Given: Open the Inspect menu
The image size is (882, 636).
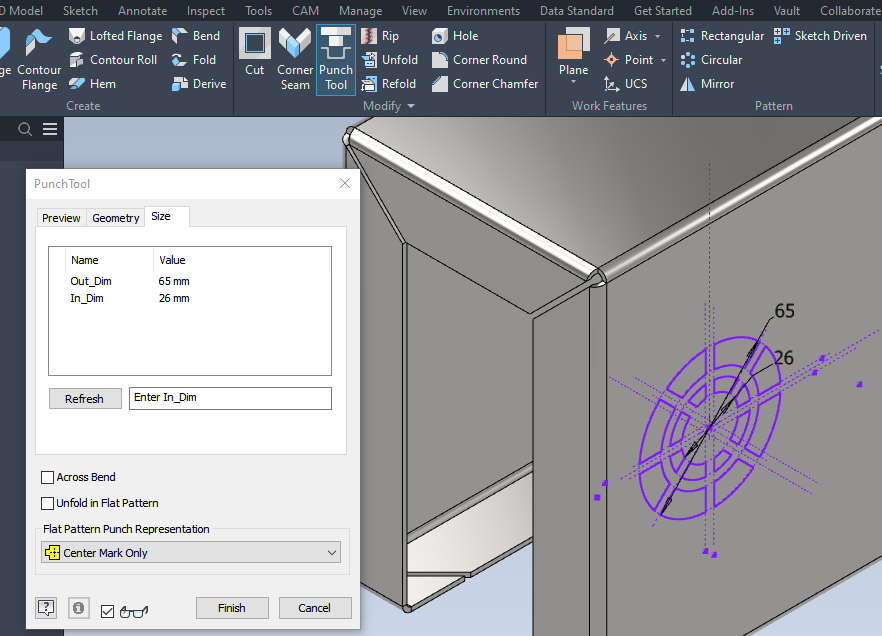Looking at the screenshot, I should tap(205, 11).
